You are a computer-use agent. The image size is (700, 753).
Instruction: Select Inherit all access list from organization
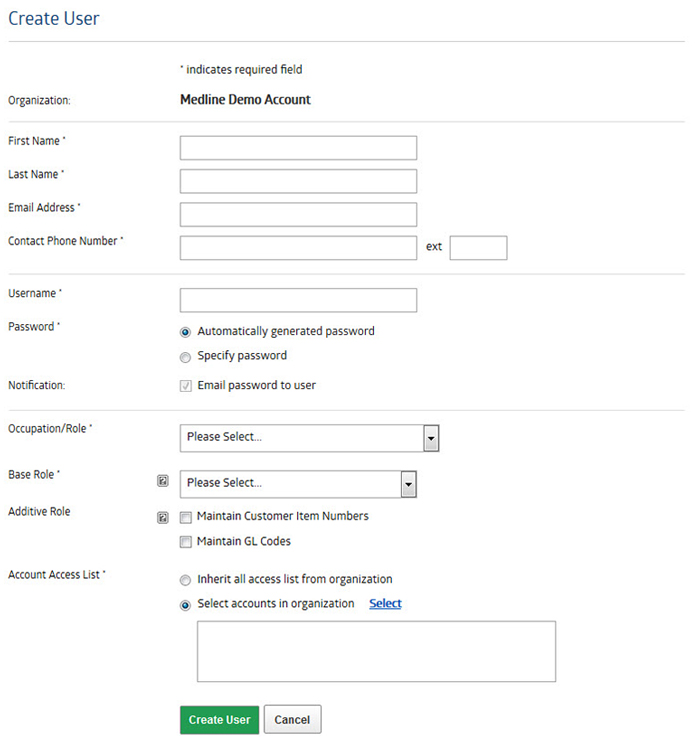185,580
